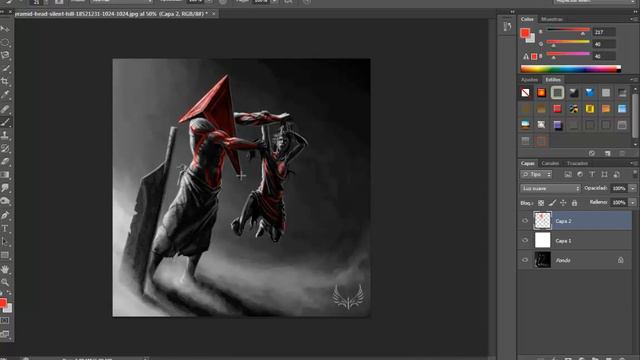Toggle lock position
Image resolution: width=640 pixels, height=360 pixels.
tap(563, 202)
